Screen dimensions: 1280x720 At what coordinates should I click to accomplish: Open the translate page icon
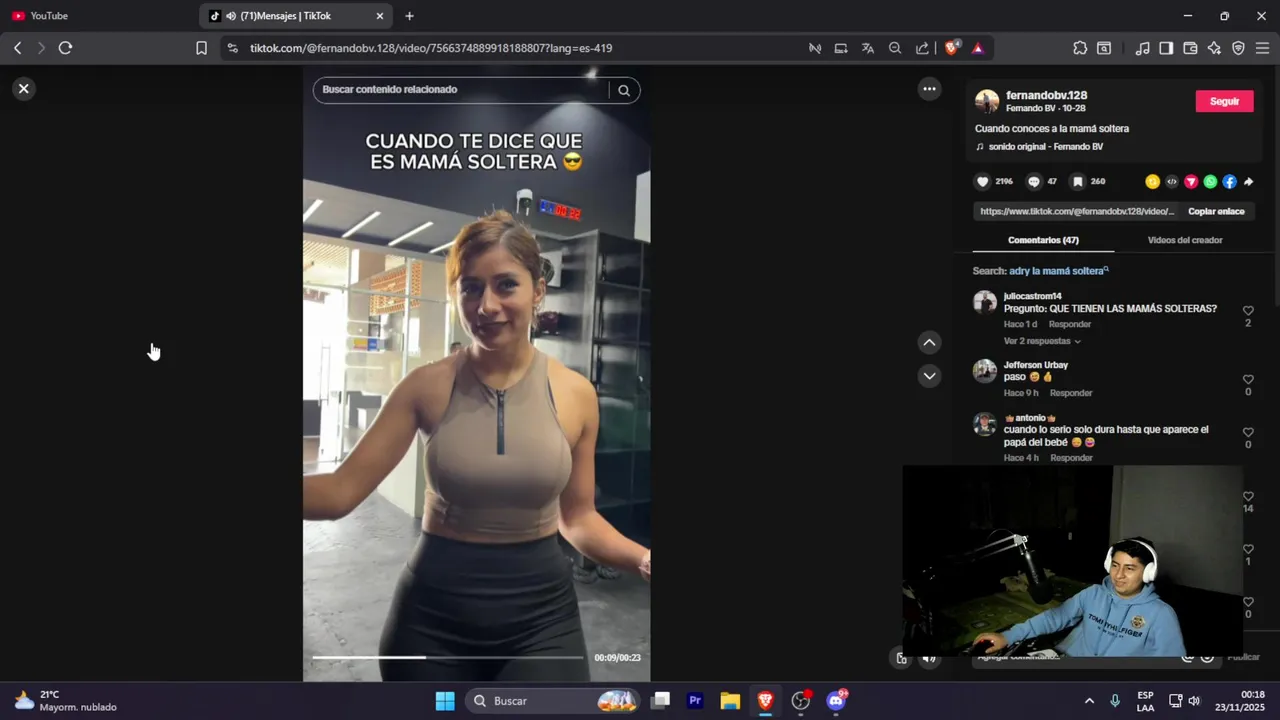pos(868,48)
